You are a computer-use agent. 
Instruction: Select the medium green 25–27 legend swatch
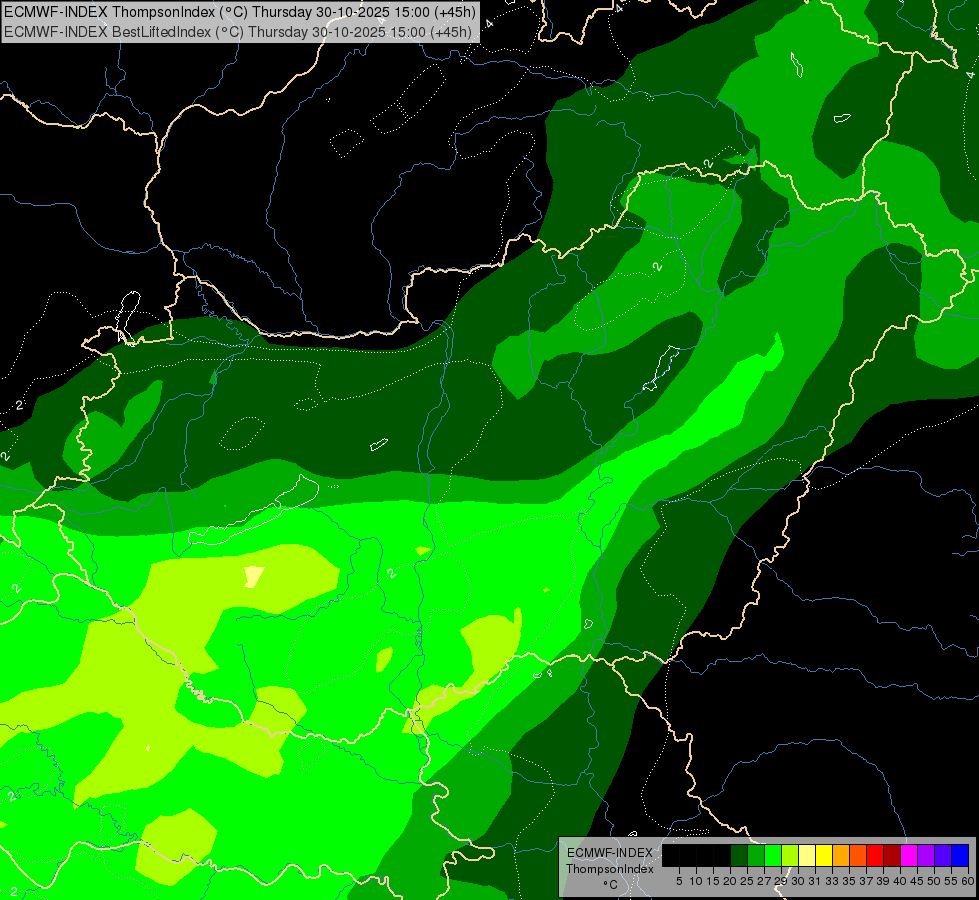pyautogui.click(x=755, y=855)
